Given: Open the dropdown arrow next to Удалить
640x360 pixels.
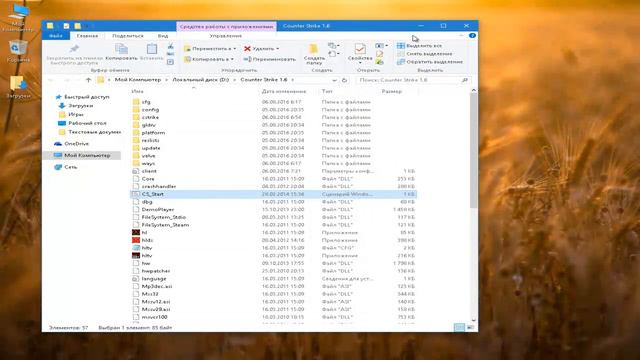Looking at the screenshot, I should point(278,49).
